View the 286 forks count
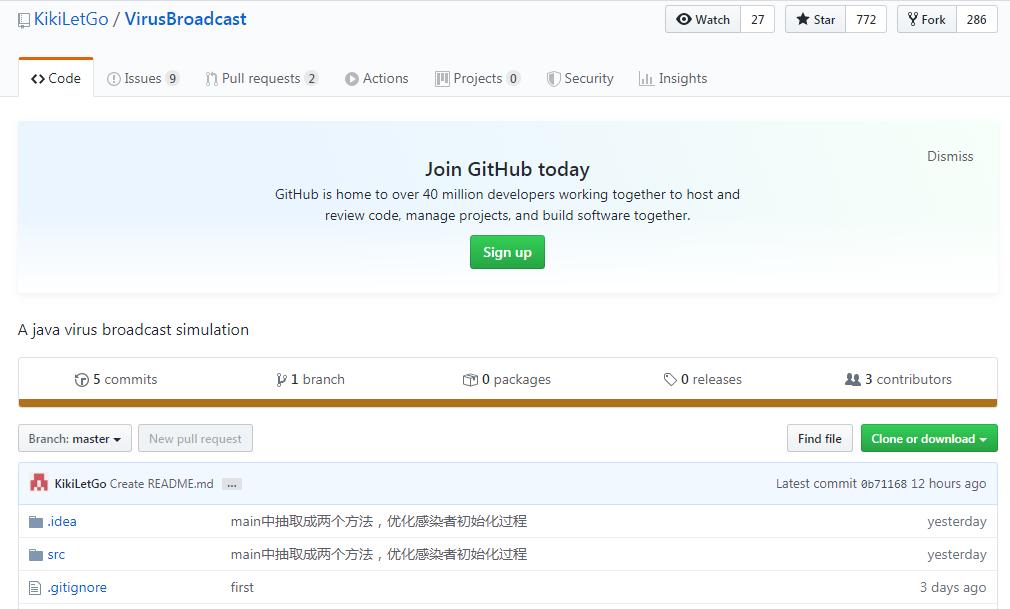The width and height of the screenshot is (1010, 609). [977, 19]
